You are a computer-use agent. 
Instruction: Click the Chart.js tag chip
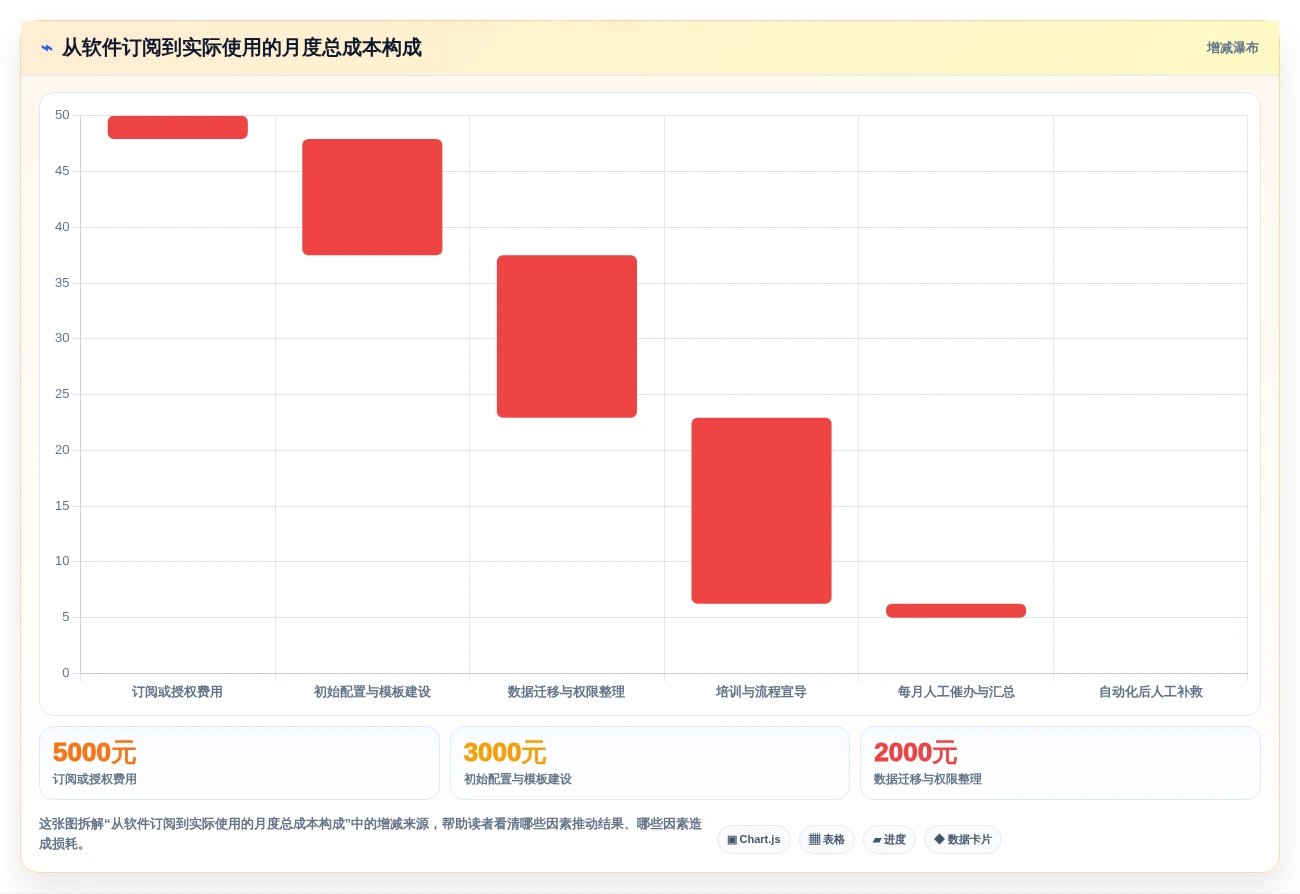pos(754,840)
